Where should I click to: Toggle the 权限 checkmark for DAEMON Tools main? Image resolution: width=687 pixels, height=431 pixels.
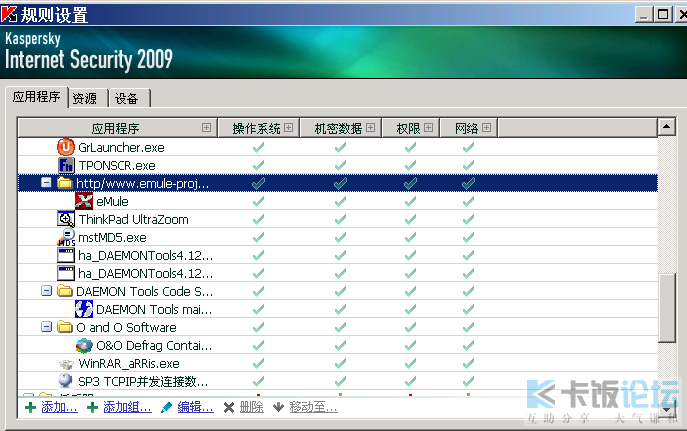coord(410,309)
